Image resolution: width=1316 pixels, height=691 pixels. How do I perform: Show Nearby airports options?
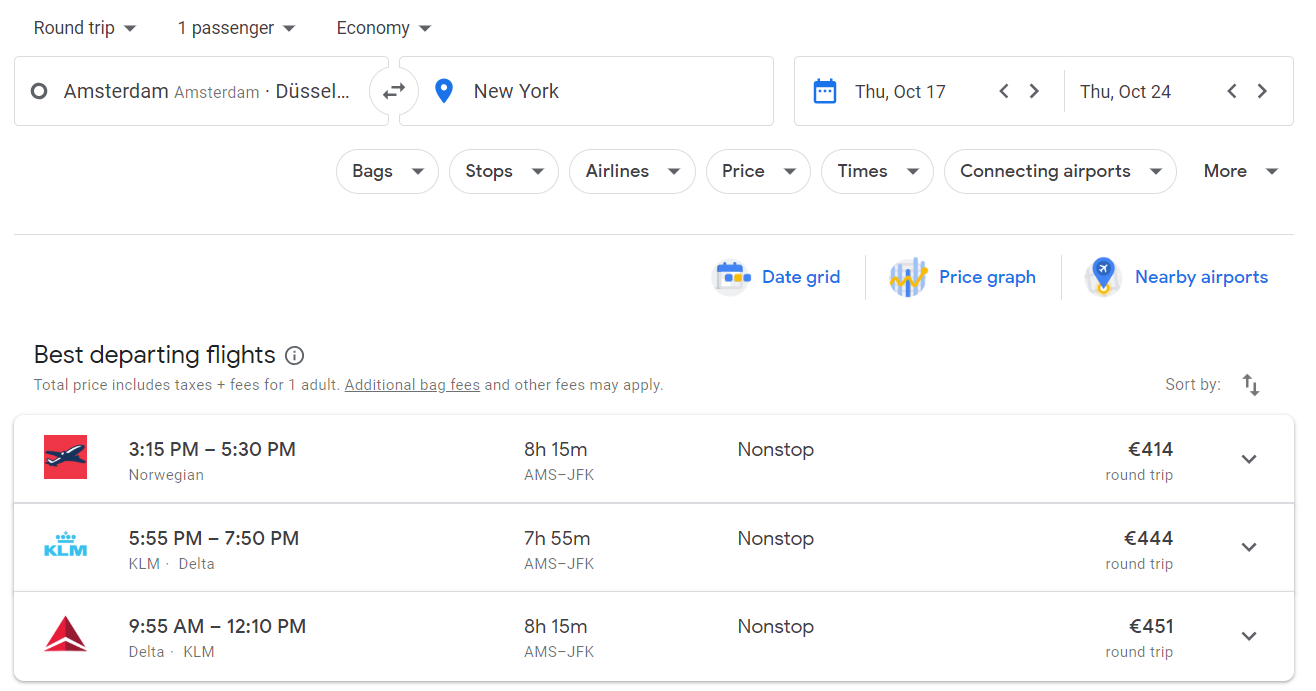point(1177,277)
